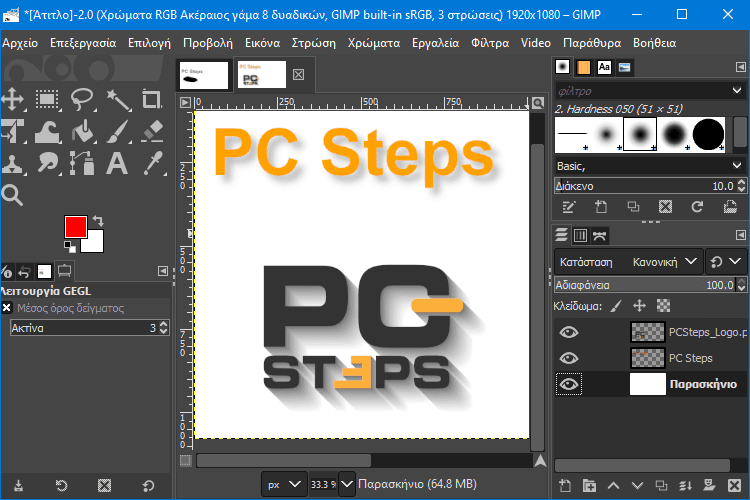Open the px unit dropdown

tap(283, 485)
